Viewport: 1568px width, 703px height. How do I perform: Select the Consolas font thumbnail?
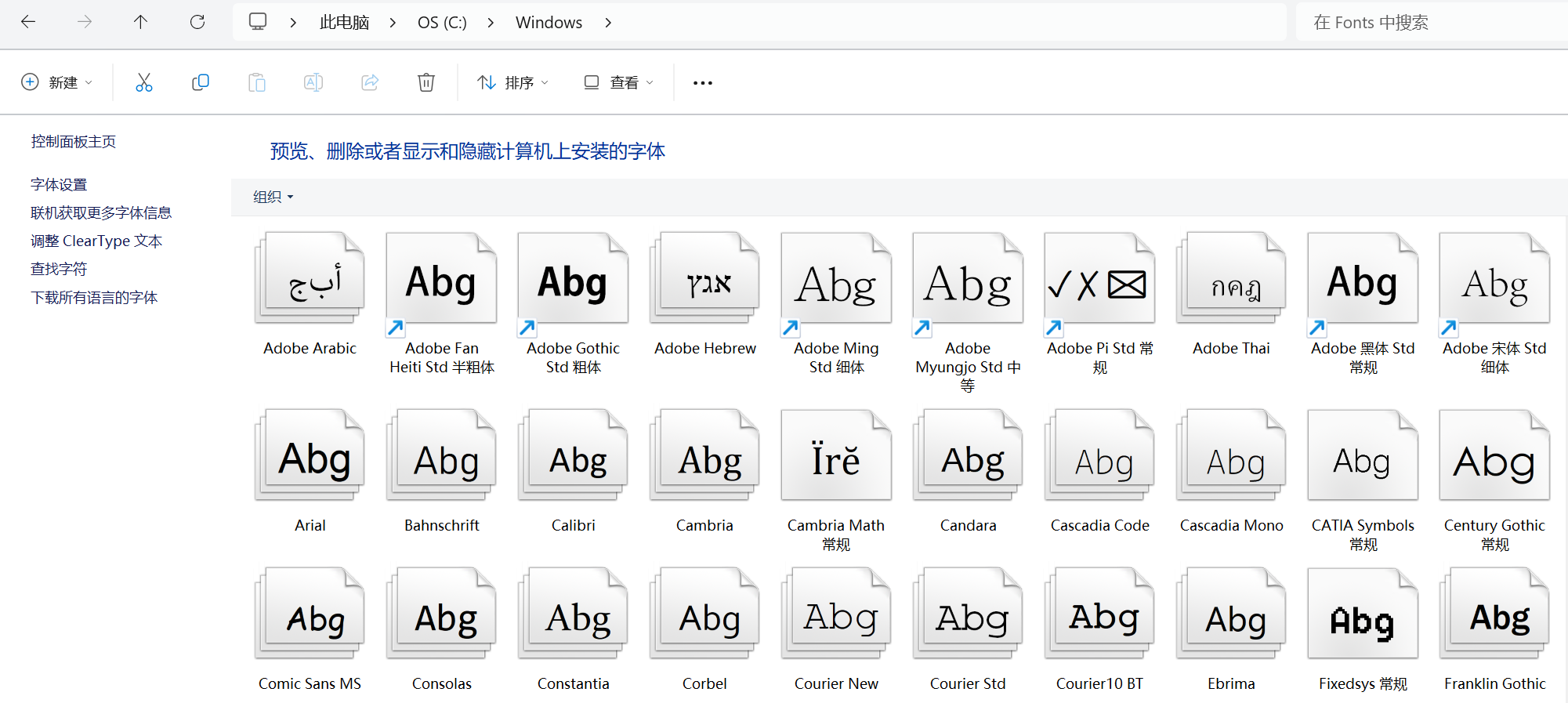point(442,614)
